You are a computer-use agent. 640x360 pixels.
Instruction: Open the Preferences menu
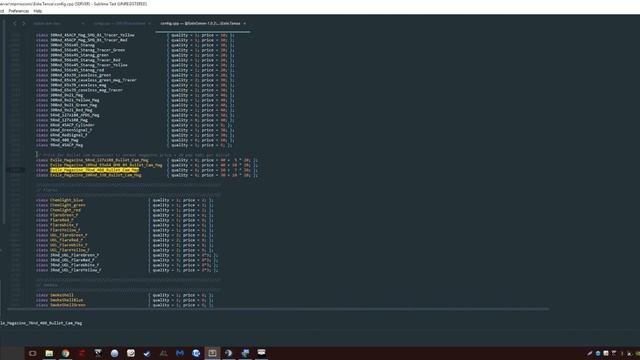coord(18,11)
